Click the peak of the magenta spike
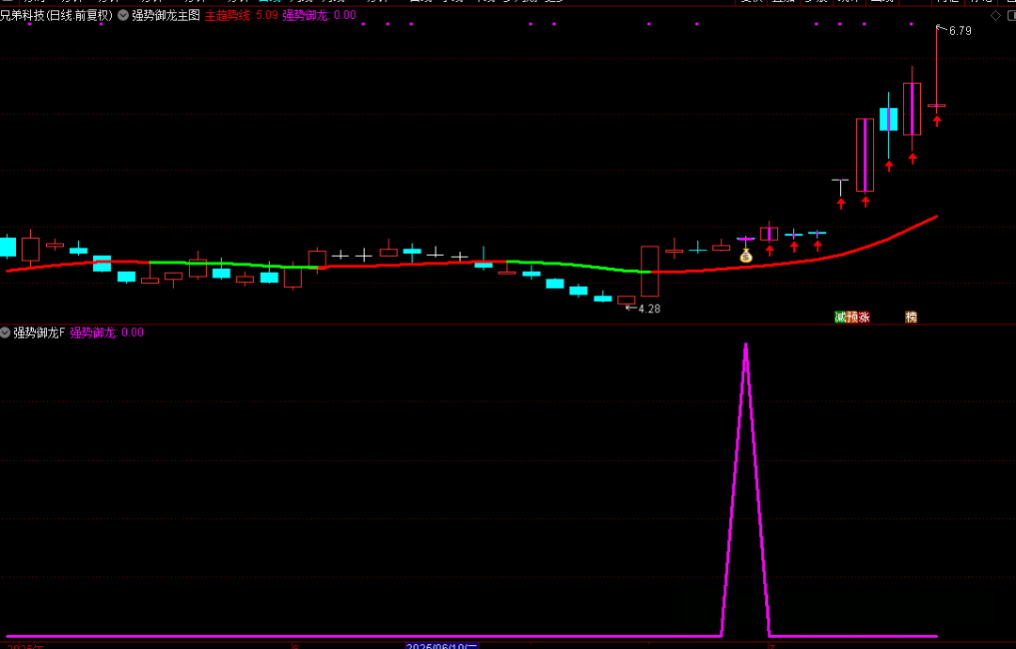This screenshot has width=1016, height=649. pyautogui.click(x=745, y=345)
